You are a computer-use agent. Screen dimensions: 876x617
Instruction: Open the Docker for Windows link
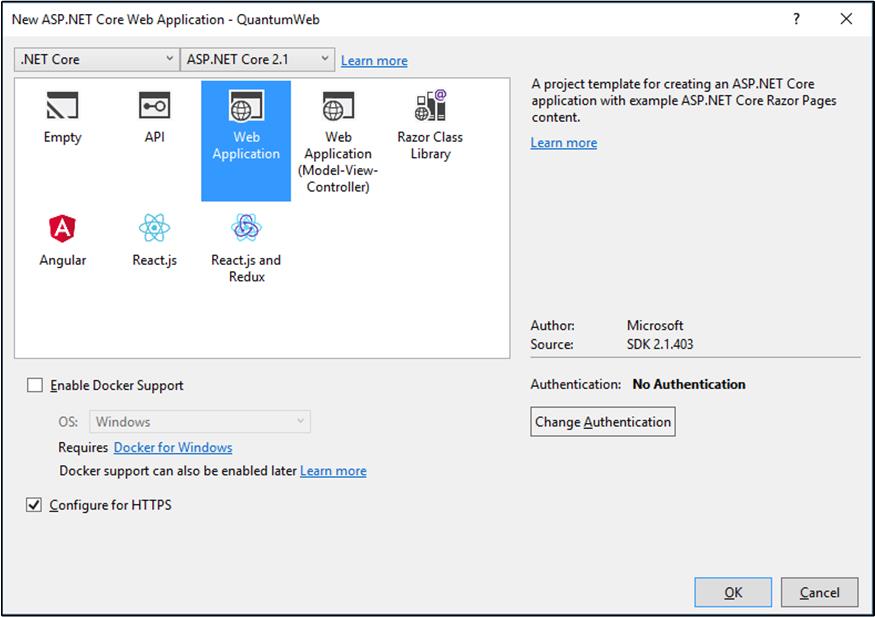pyautogui.click(x=173, y=448)
